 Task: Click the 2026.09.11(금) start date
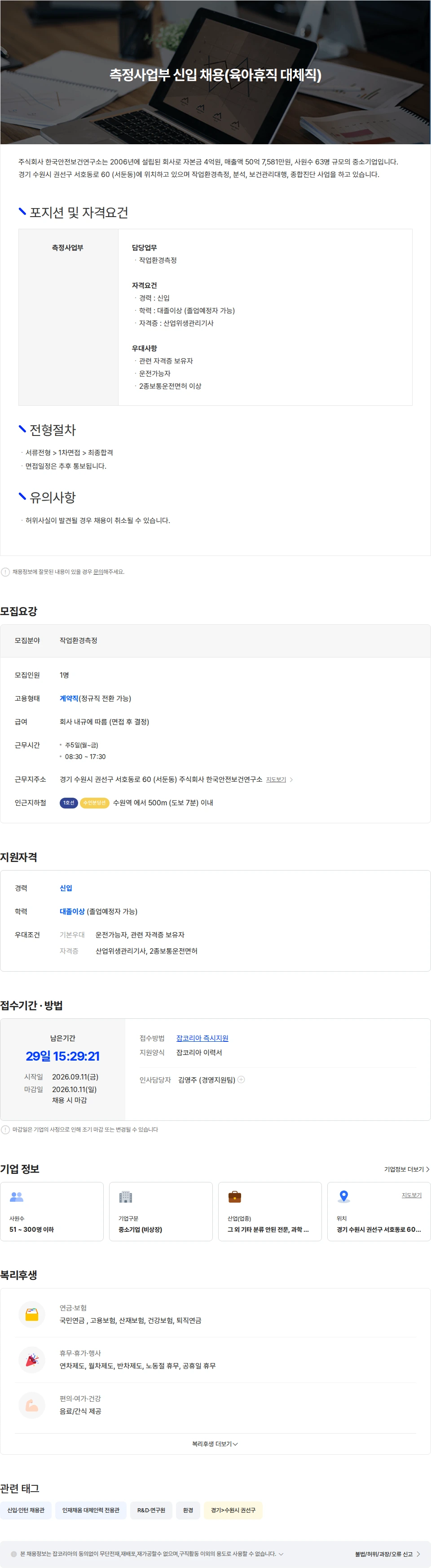point(75,1076)
